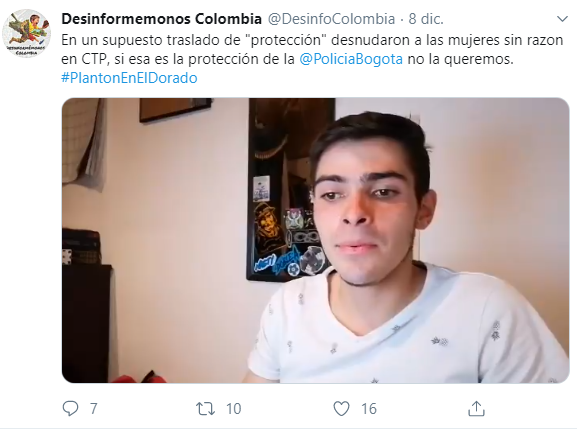This screenshot has height=437, width=577.
Task: Open the Desinformemonos Colombia profile avatar
Action: point(26,33)
